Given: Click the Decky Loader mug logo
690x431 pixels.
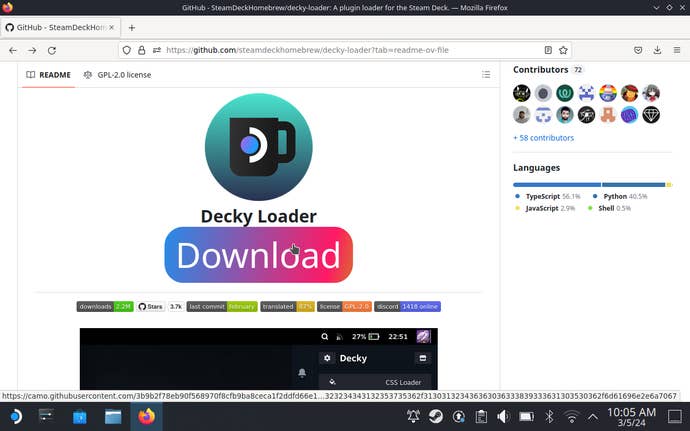Looking at the screenshot, I should click(x=259, y=147).
